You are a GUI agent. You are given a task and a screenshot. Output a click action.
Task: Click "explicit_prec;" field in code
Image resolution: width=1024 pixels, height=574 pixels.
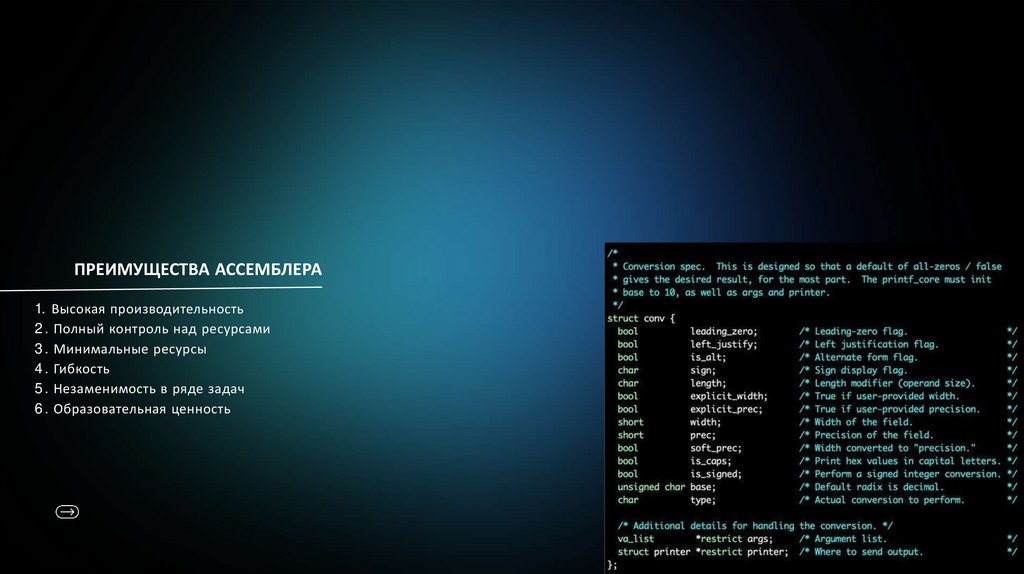(x=726, y=409)
